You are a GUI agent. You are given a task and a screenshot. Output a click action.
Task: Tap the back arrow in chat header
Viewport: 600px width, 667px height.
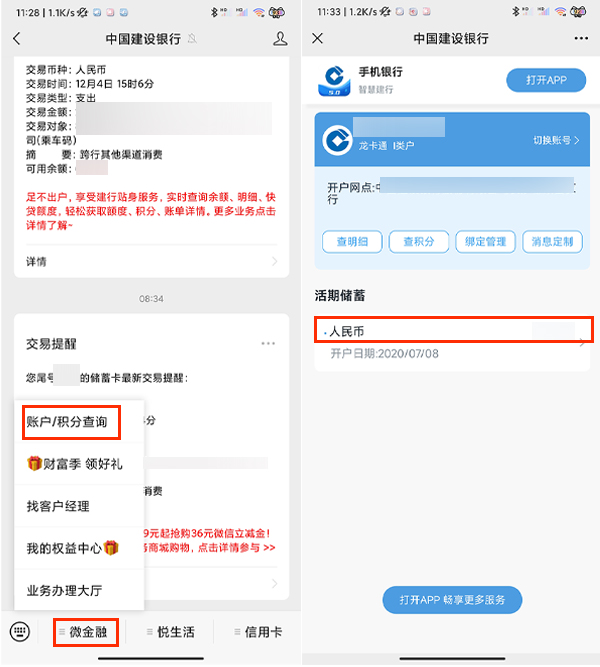click(17, 39)
